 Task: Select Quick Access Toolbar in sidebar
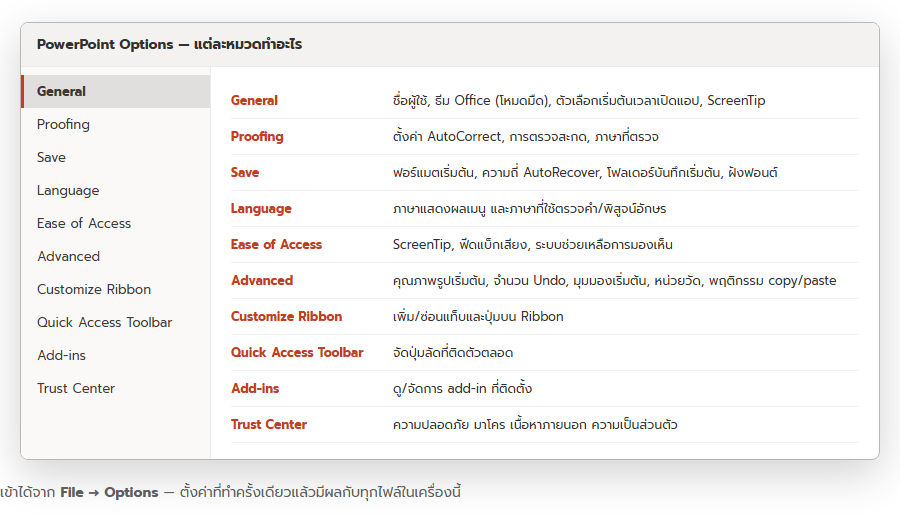click(116, 322)
